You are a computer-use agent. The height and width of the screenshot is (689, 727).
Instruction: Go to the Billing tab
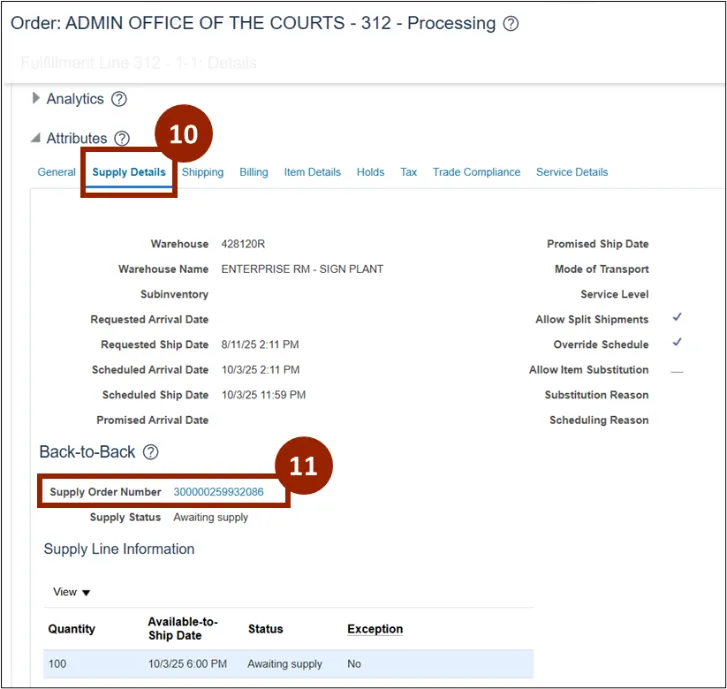(x=253, y=172)
